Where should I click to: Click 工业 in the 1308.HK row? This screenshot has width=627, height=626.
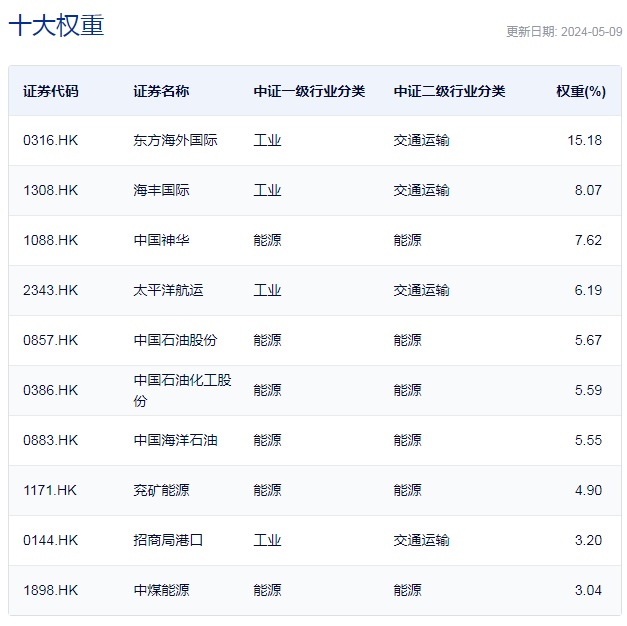(x=267, y=190)
